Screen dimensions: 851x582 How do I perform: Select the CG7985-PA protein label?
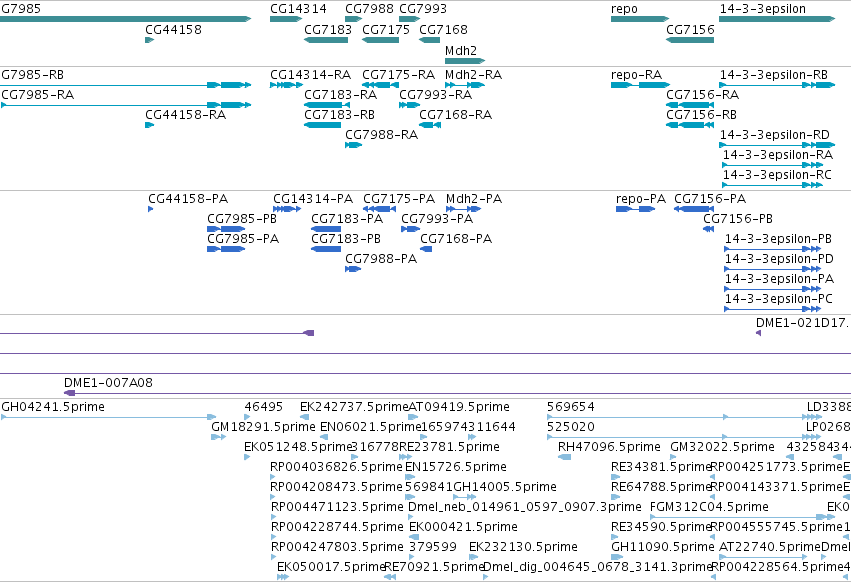243,239
